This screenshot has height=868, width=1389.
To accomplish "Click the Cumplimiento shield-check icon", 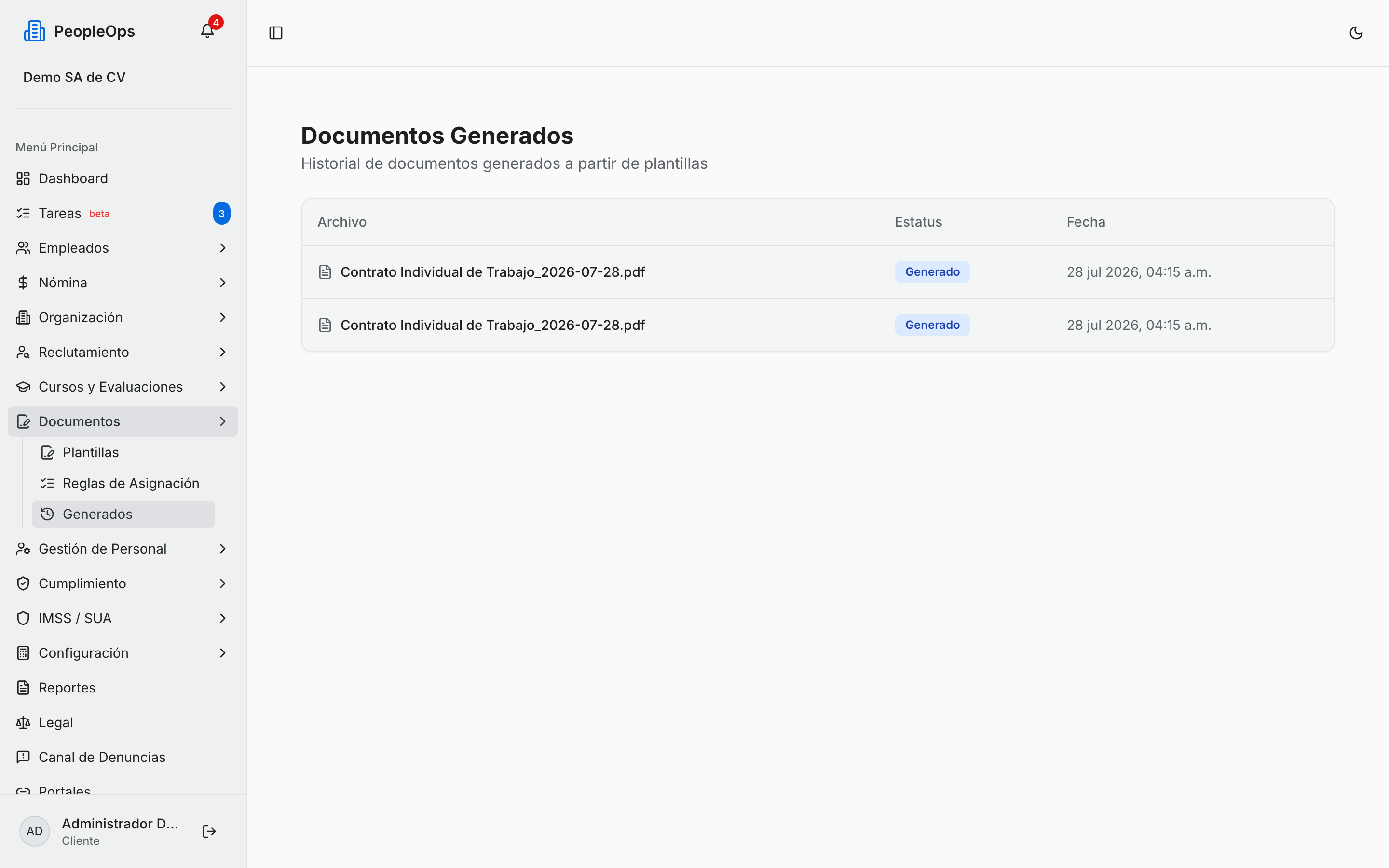I will [x=23, y=584].
